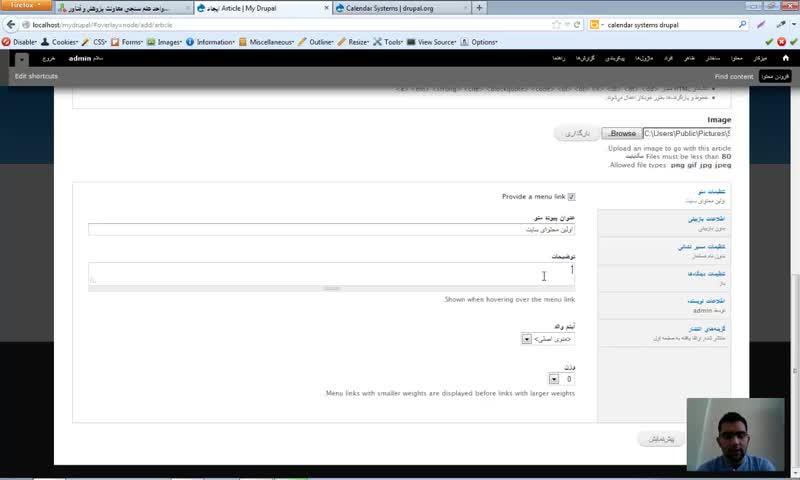The image size is (800, 480).
Task: Click the browser back arrow button
Action: click(11, 24)
